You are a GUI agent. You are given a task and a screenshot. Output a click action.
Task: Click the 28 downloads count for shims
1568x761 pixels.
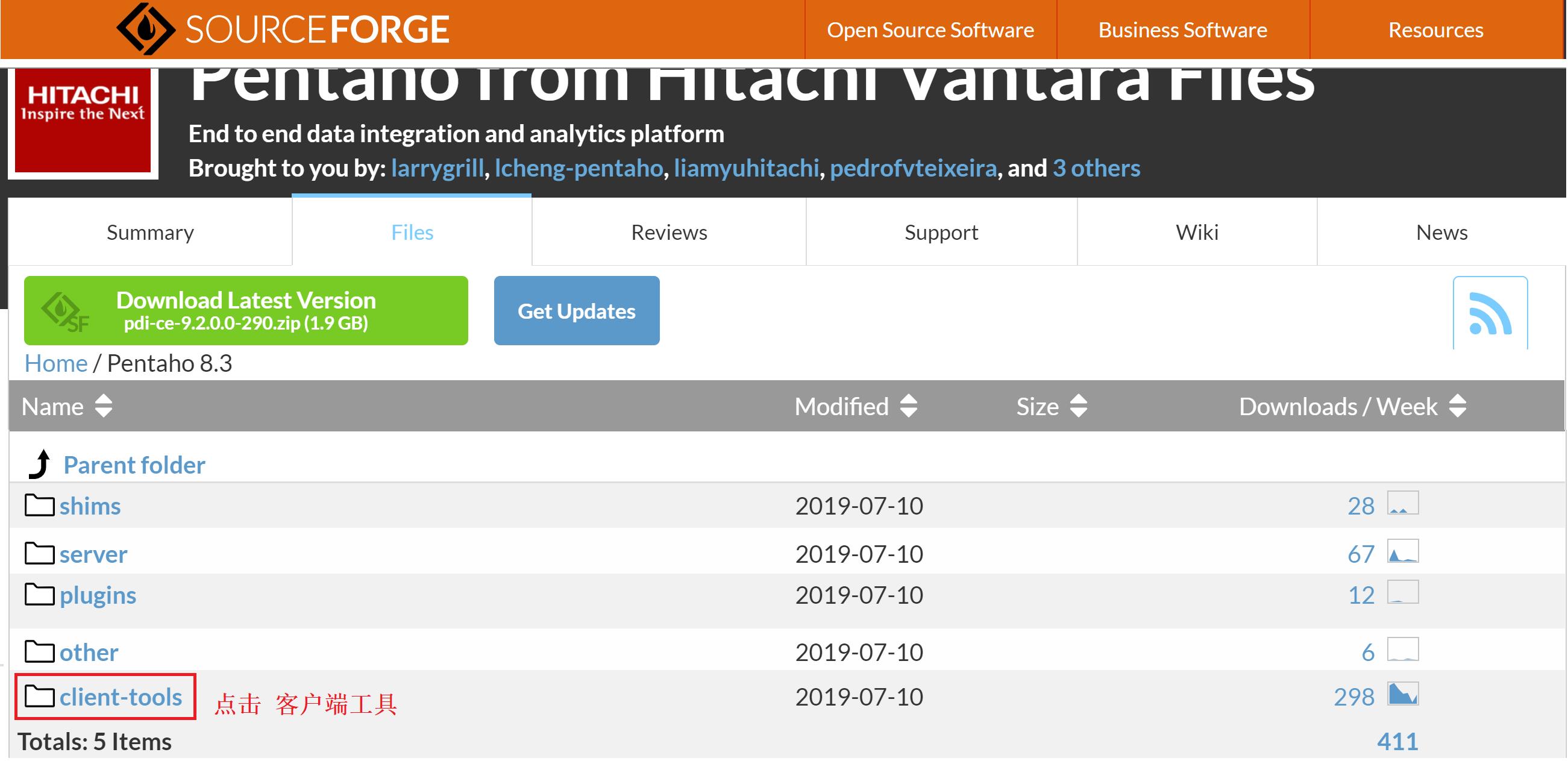point(1361,506)
